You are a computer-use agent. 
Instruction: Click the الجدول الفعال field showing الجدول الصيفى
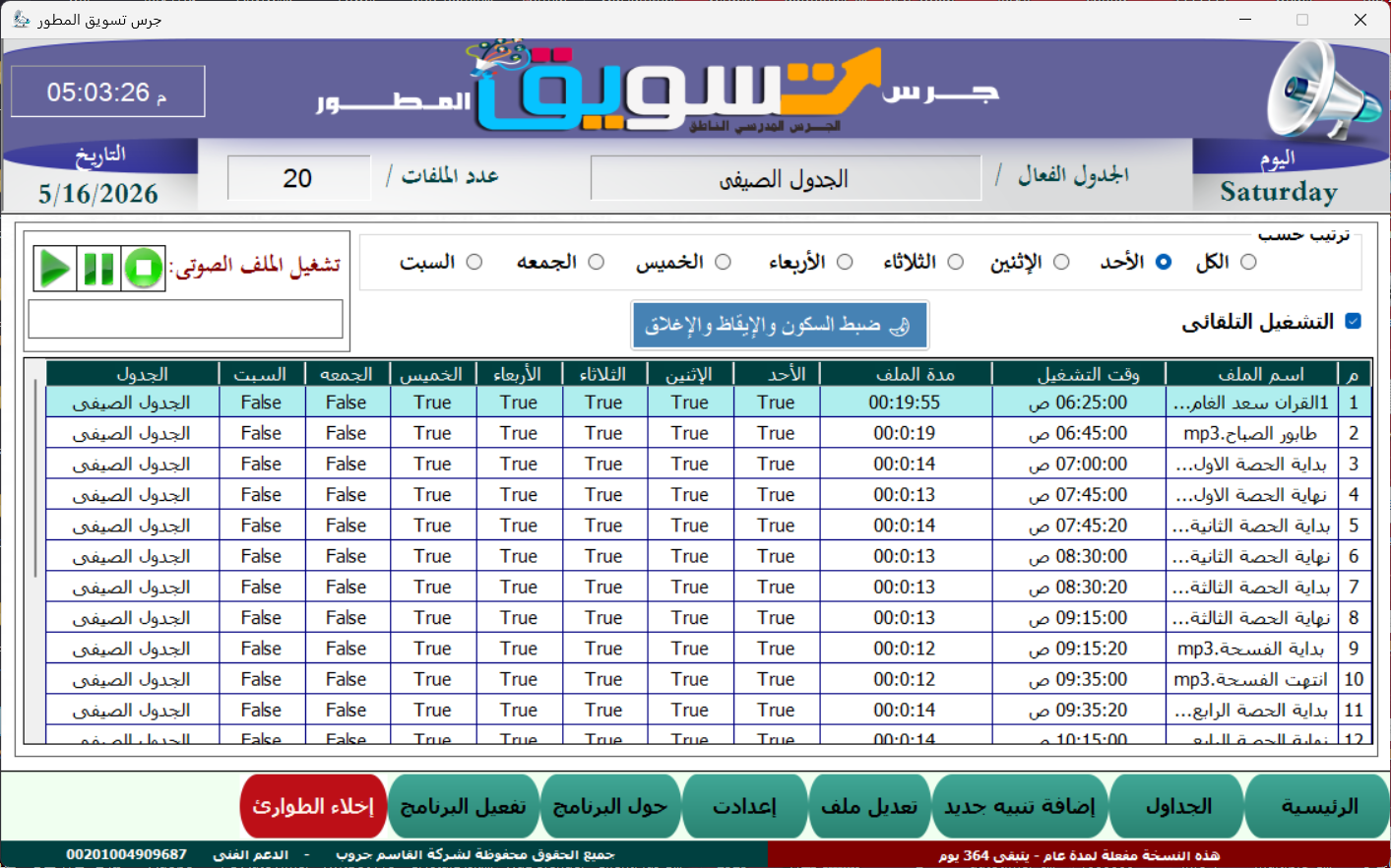coord(786,178)
